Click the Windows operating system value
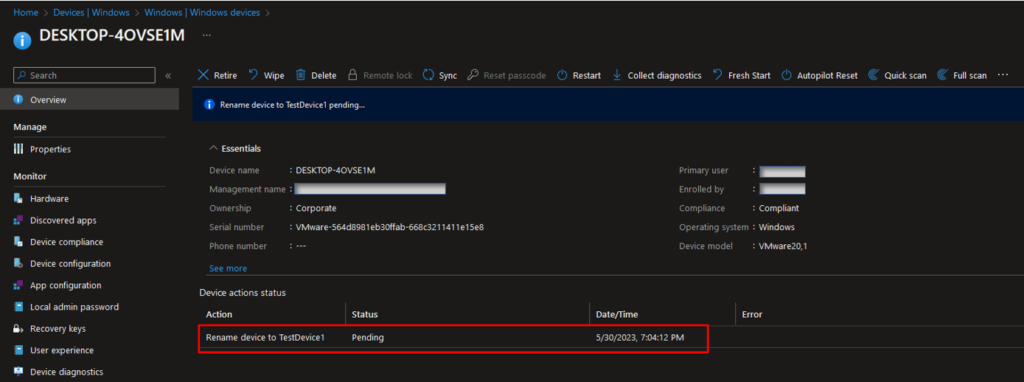Image resolution: width=1024 pixels, height=382 pixels. (776, 227)
